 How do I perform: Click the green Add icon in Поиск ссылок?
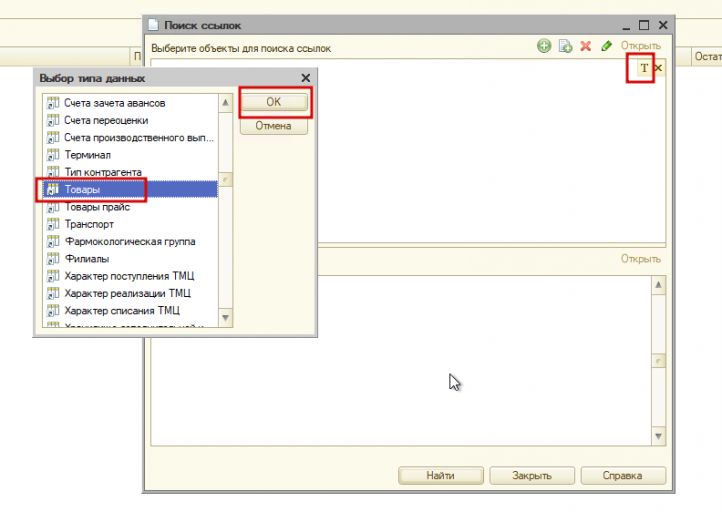[x=544, y=46]
